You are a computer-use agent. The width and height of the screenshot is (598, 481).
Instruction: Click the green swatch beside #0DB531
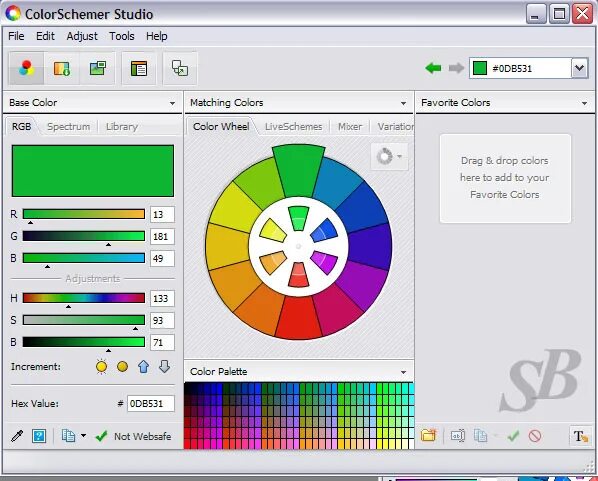click(x=480, y=68)
